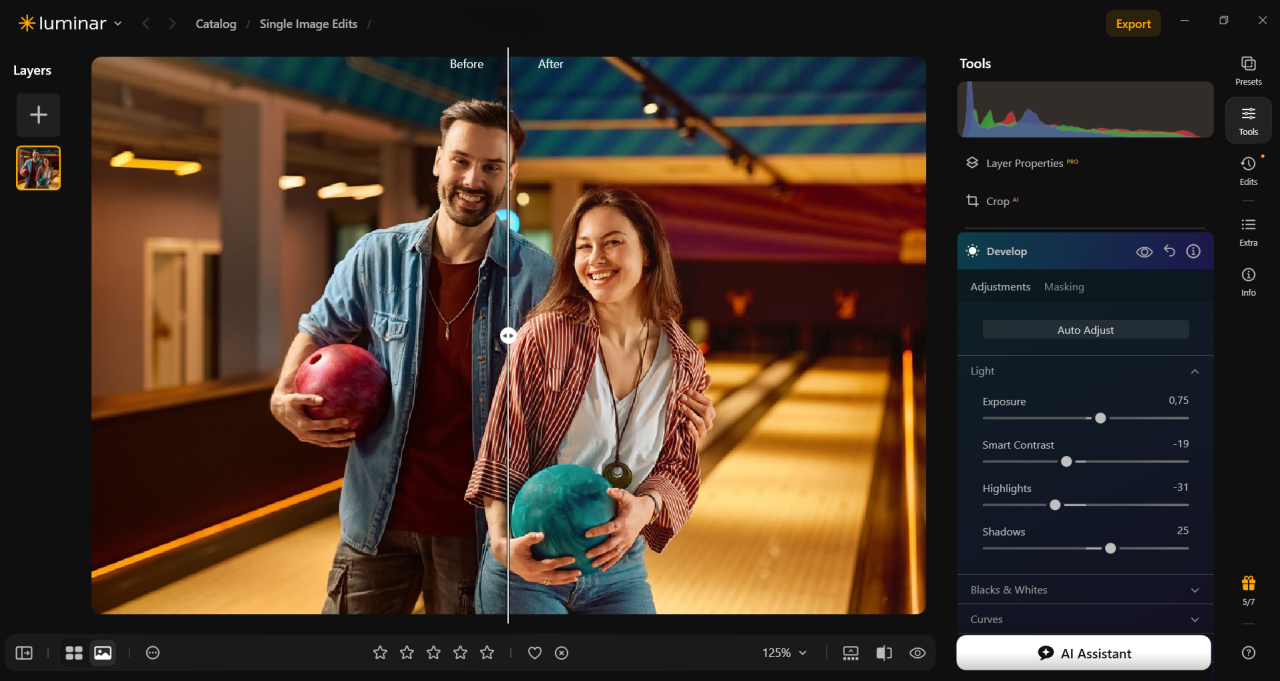The image size is (1280, 681).
Task: Open the Luminar main menu dropdown
Action: 118,23
